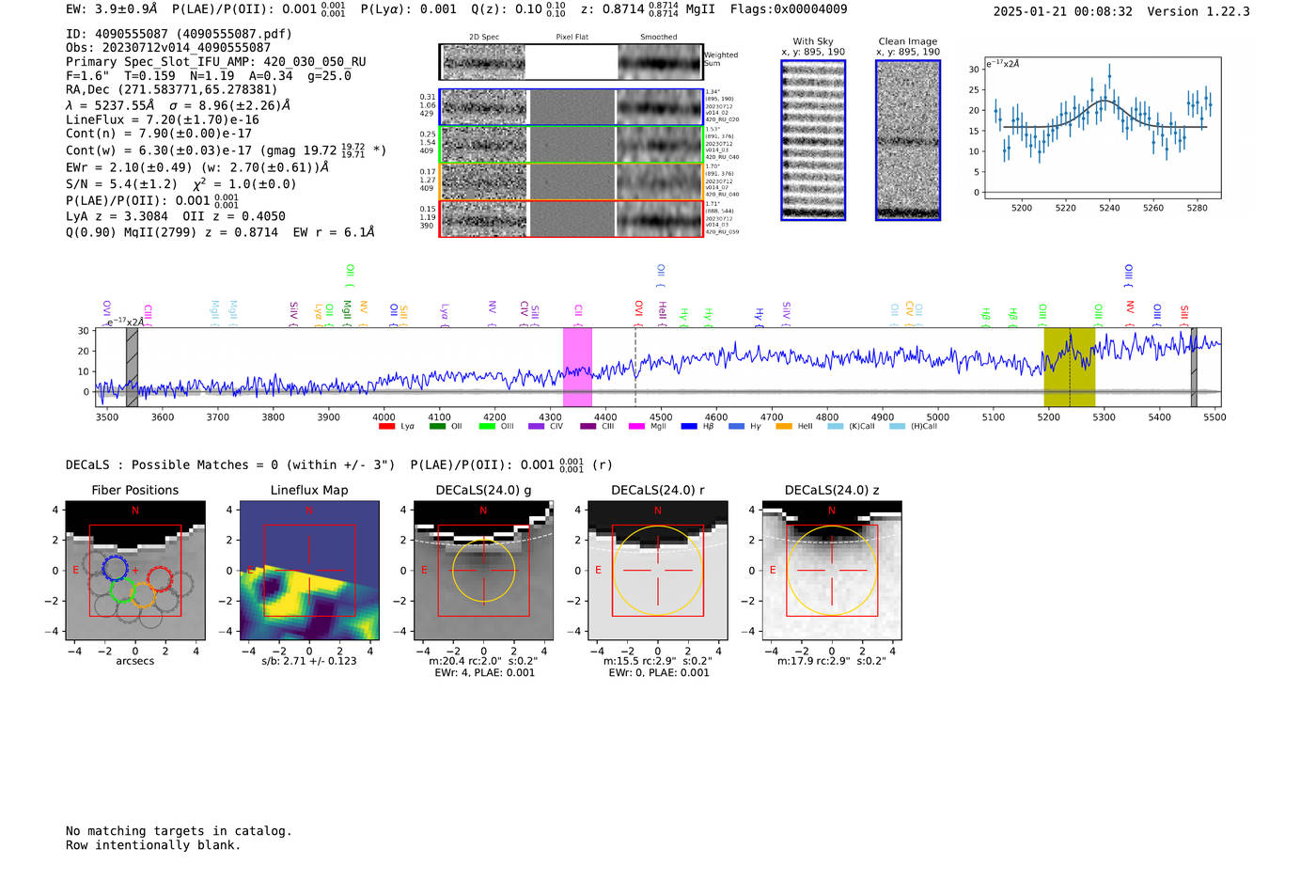The width and height of the screenshot is (1316, 896).
Task: Click the EWr = 2.10 line
Action: pos(197,167)
